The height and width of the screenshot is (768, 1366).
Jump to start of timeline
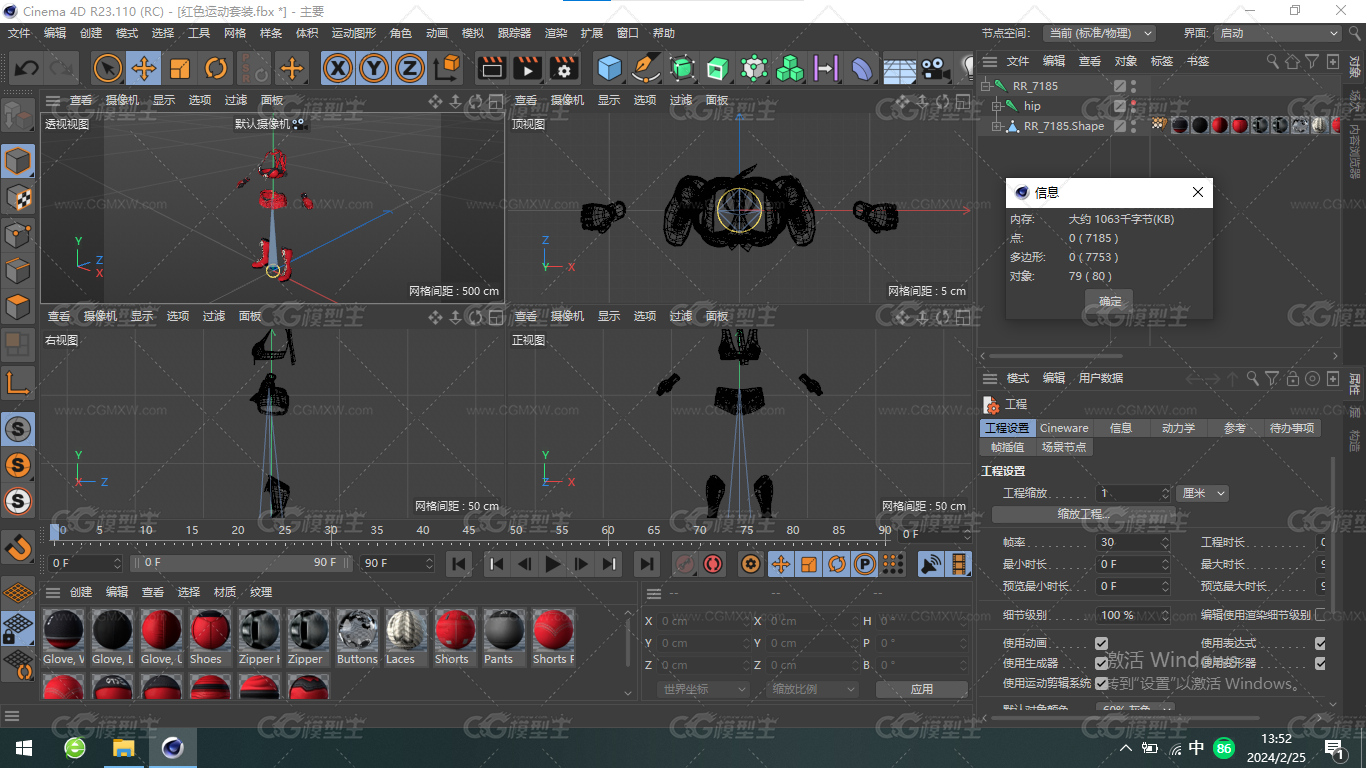coord(459,564)
